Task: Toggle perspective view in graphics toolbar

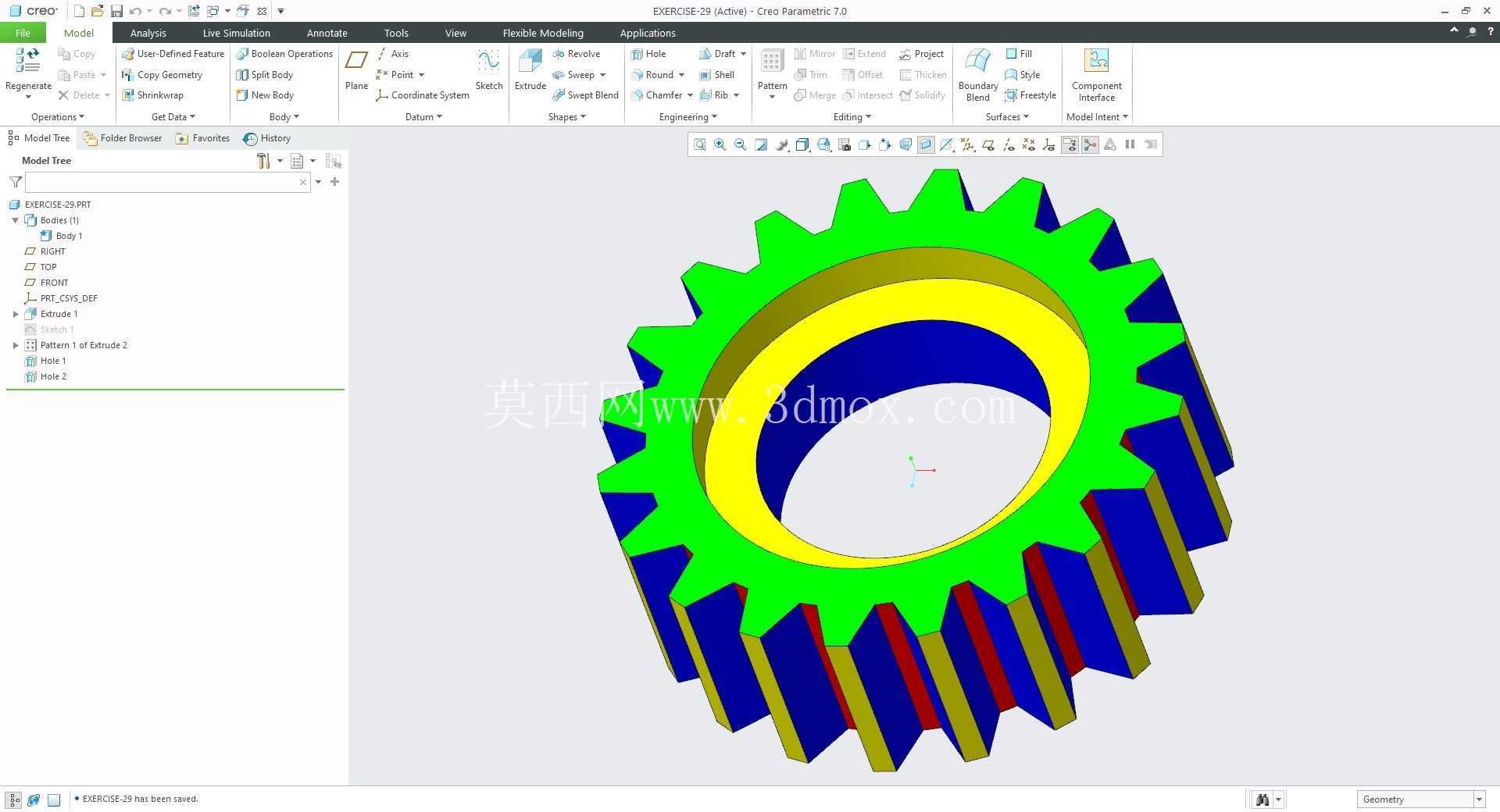Action: point(905,144)
